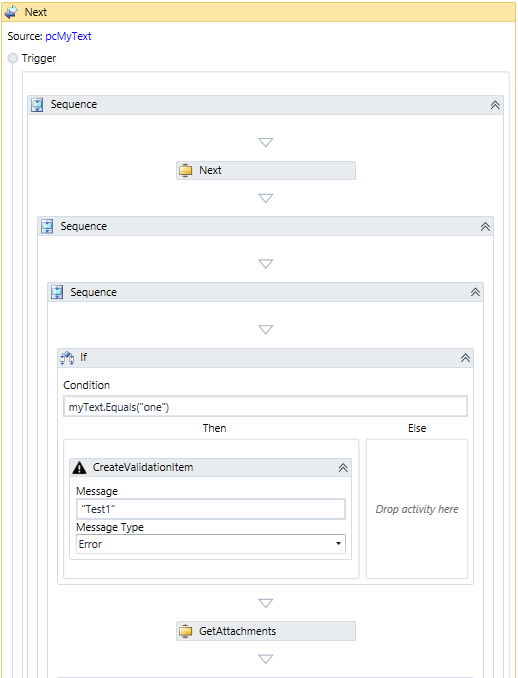This screenshot has width=518, height=678.
Task: Select the GetAttachments activity box
Action: click(266, 631)
